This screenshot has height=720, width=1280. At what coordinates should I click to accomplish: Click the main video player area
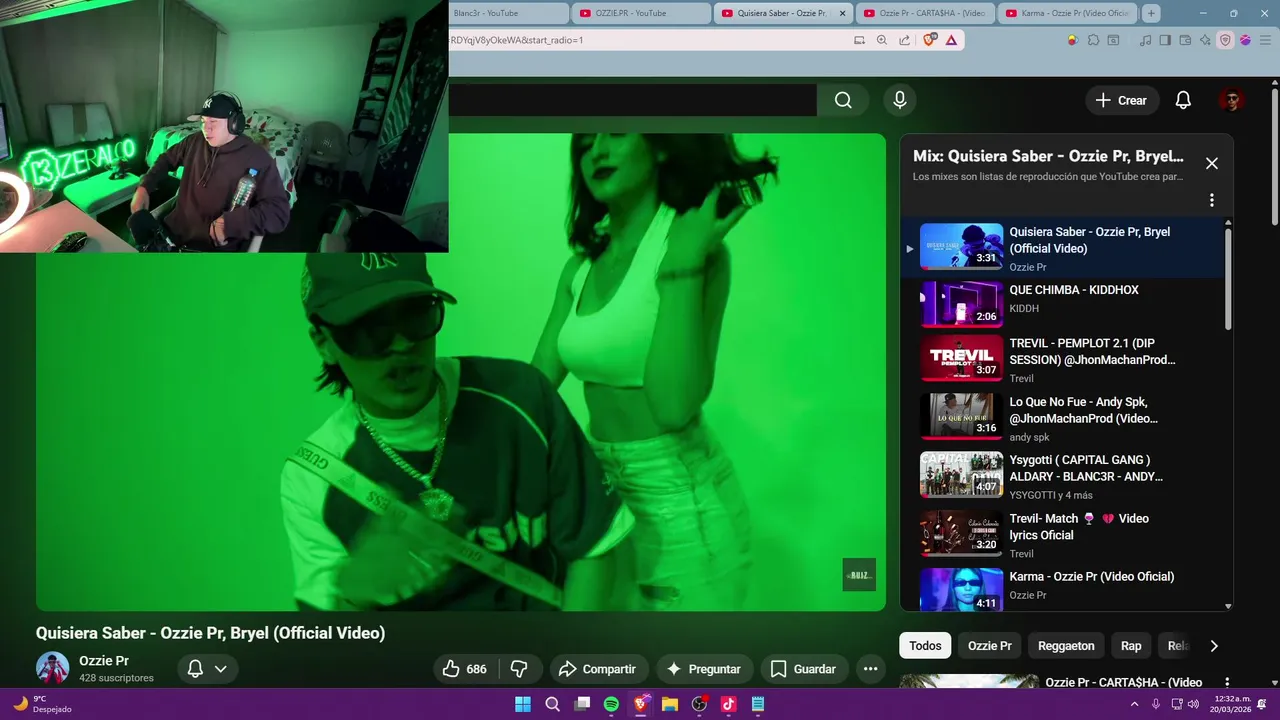(x=461, y=372)
